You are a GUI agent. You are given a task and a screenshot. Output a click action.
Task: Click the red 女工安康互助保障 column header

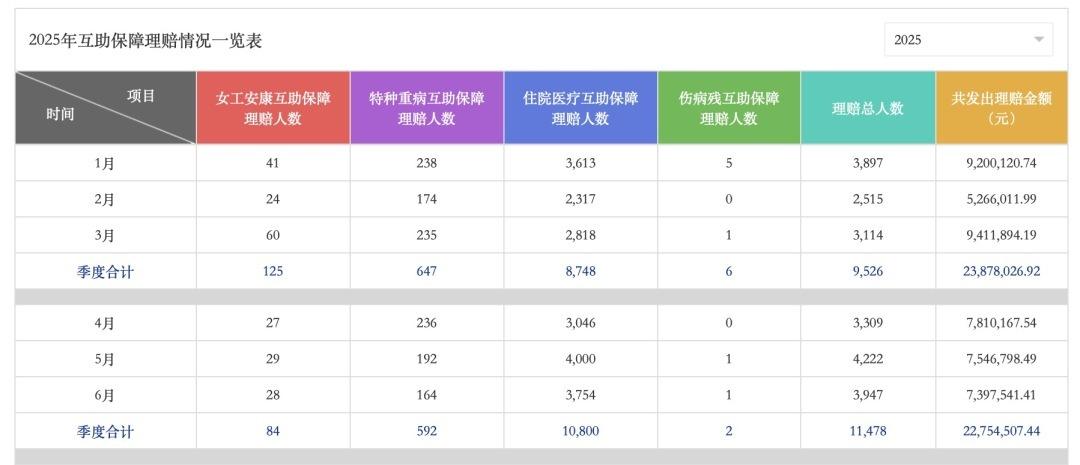[273, 108]
